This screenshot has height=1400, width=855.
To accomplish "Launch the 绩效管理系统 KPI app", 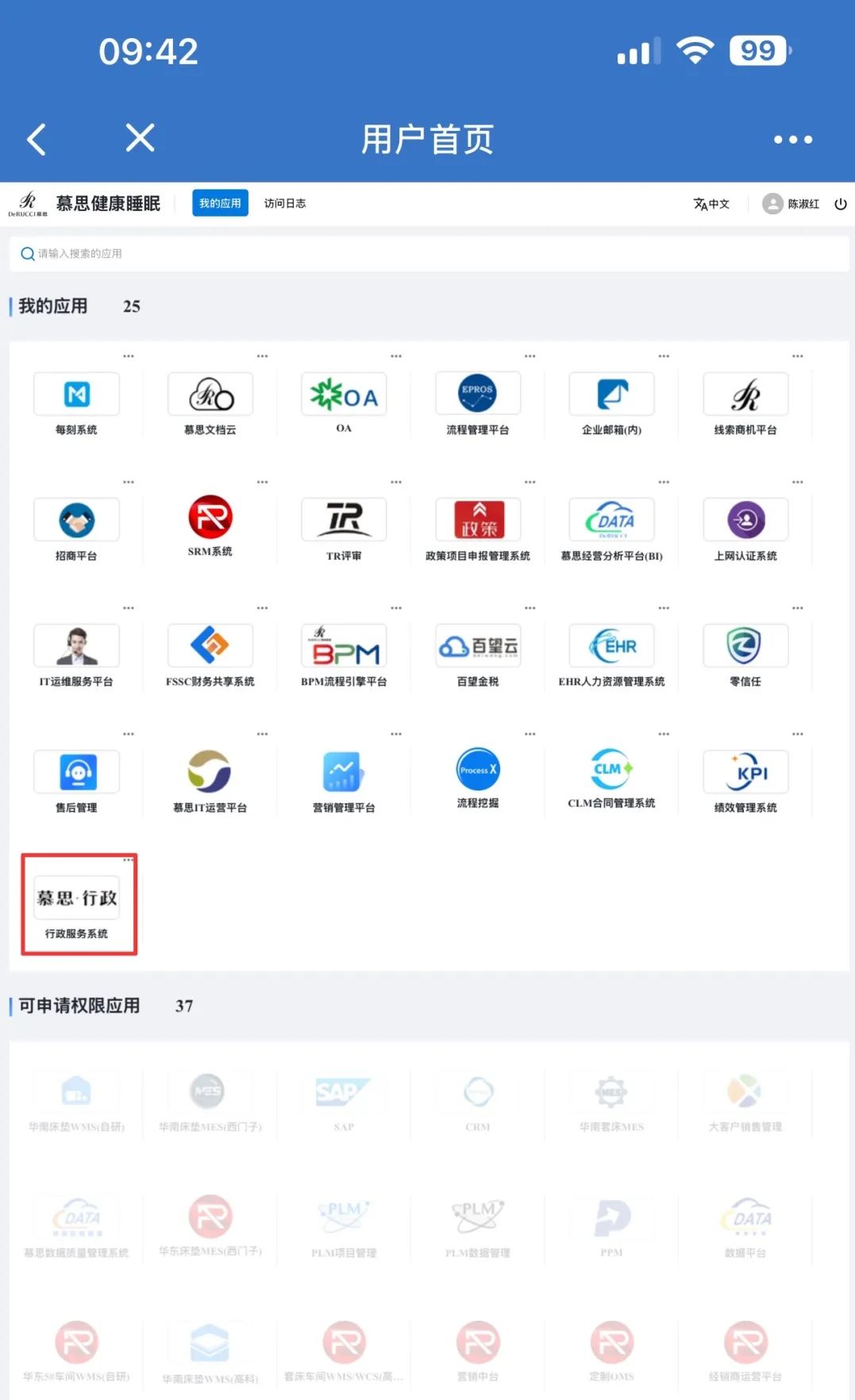I will coord(745,772).
